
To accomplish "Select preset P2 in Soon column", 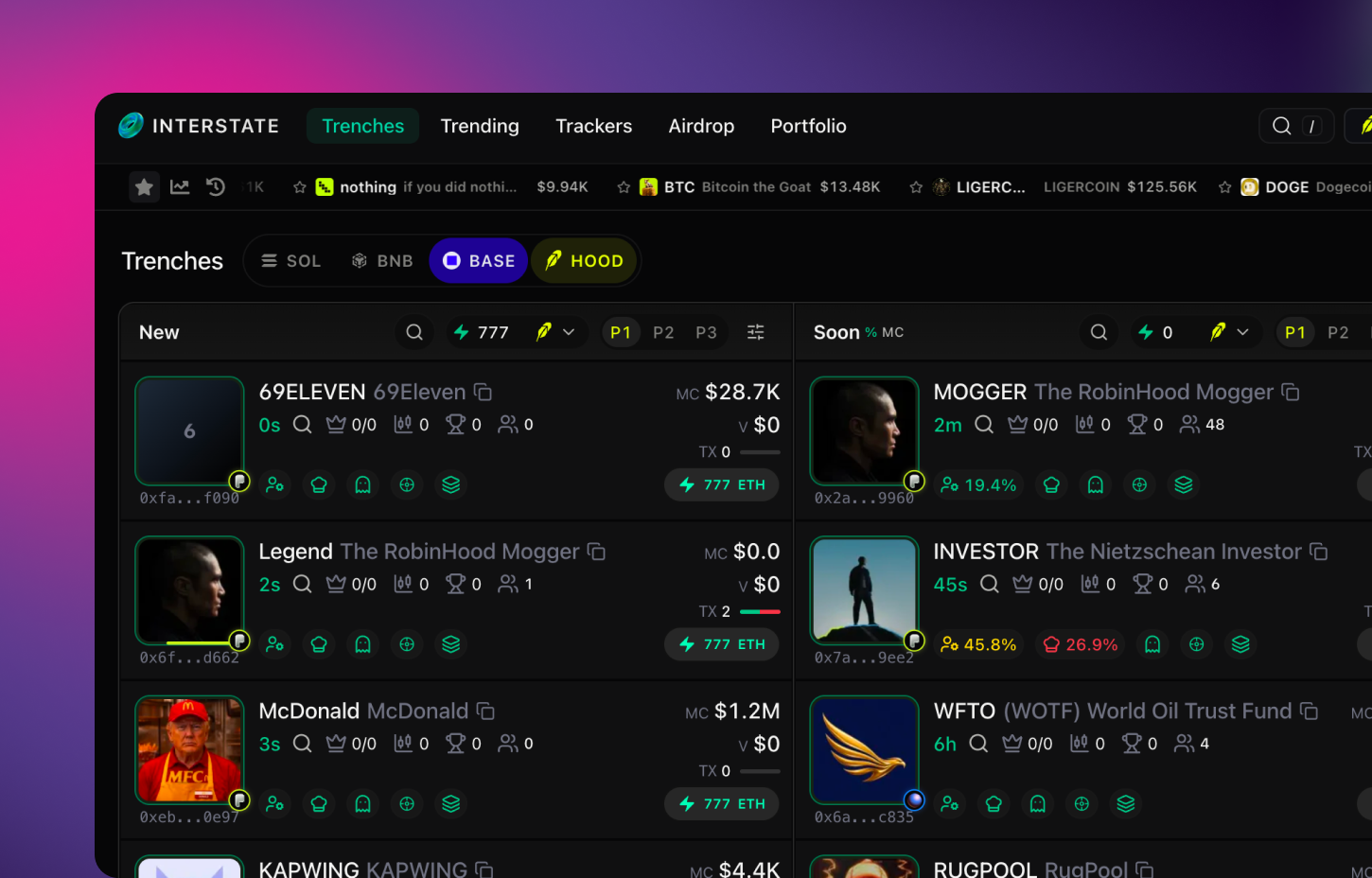I will click(1338, 332).
